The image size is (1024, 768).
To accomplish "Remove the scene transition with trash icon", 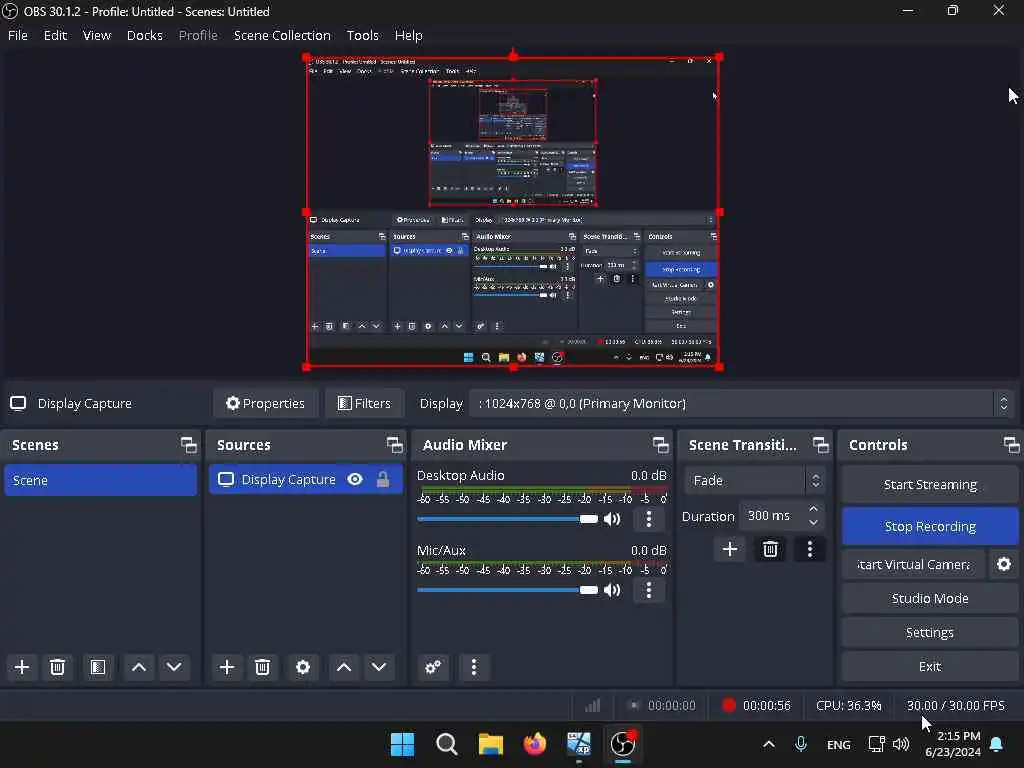I will (x=770, y=549).
